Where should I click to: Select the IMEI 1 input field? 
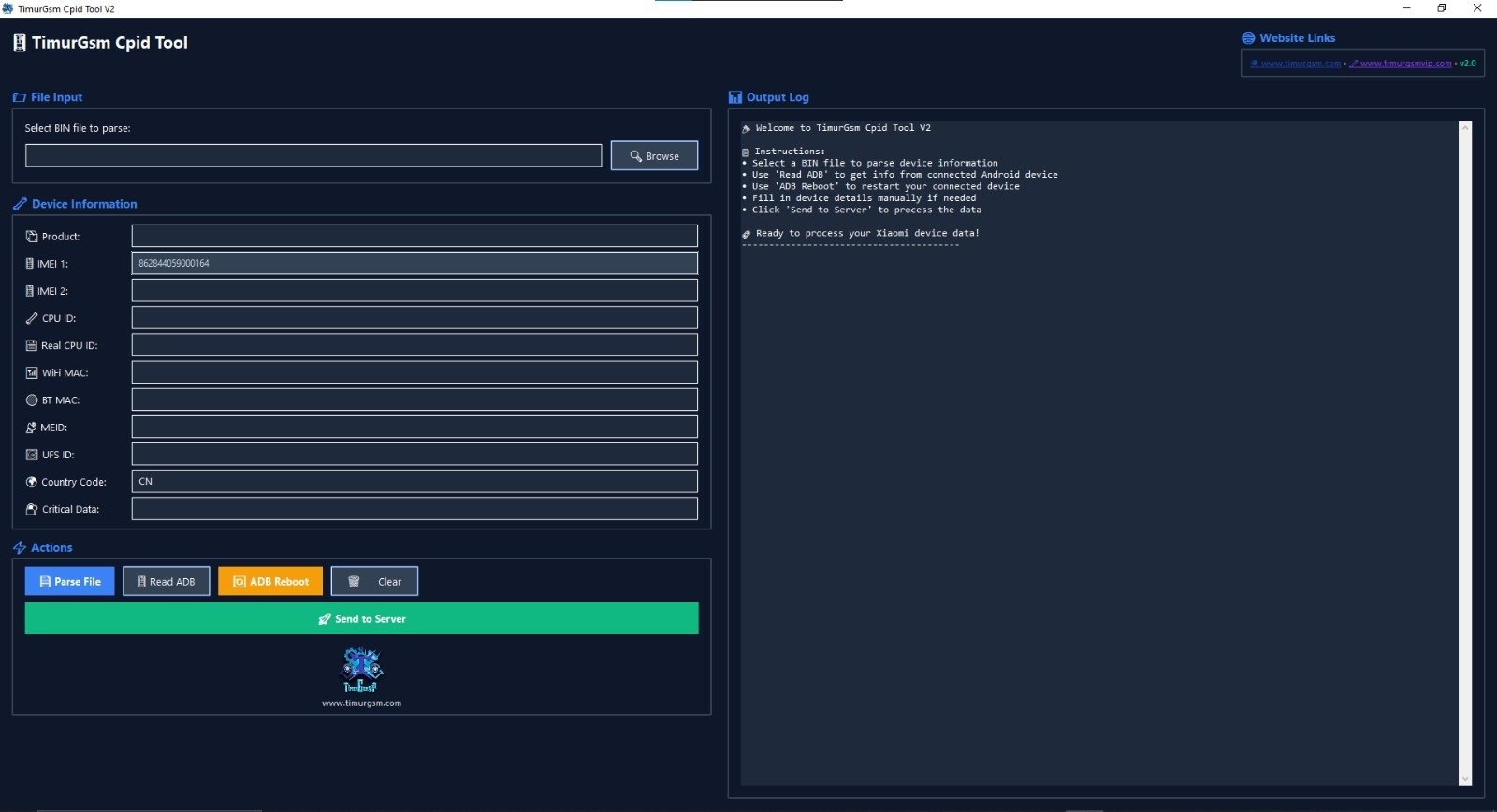(414, 263)
